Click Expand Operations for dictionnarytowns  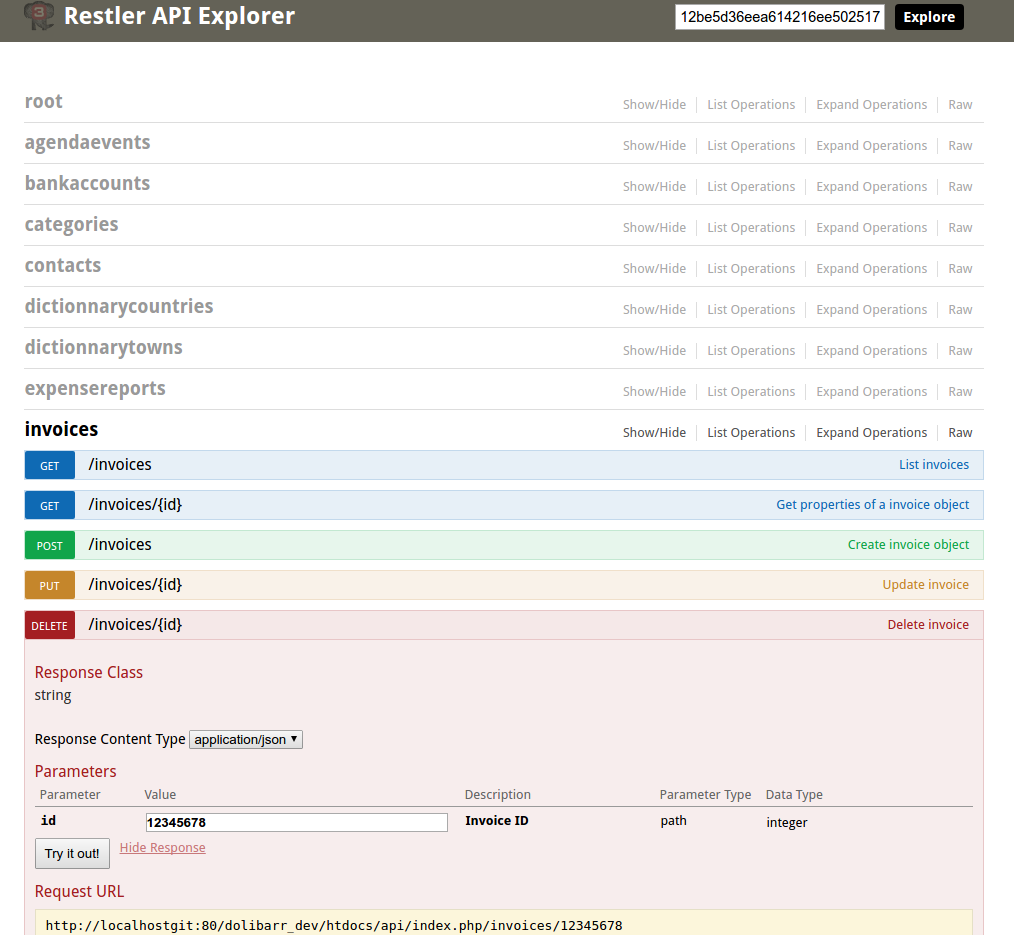(871, 350)
